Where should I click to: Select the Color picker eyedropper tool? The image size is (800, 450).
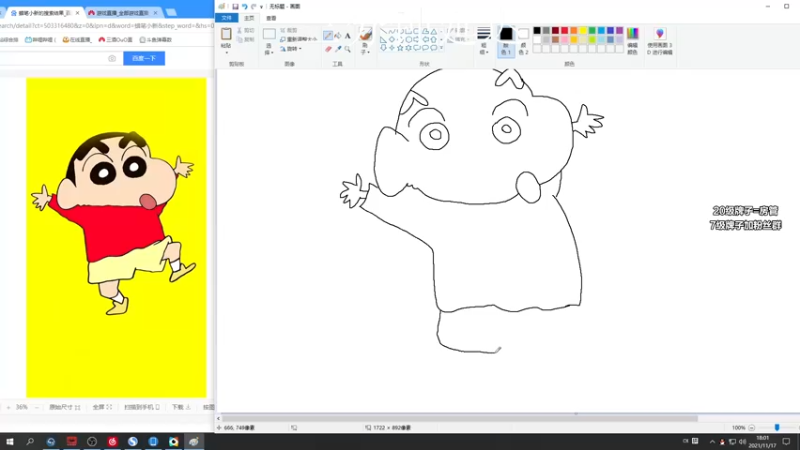click(338, 49)
